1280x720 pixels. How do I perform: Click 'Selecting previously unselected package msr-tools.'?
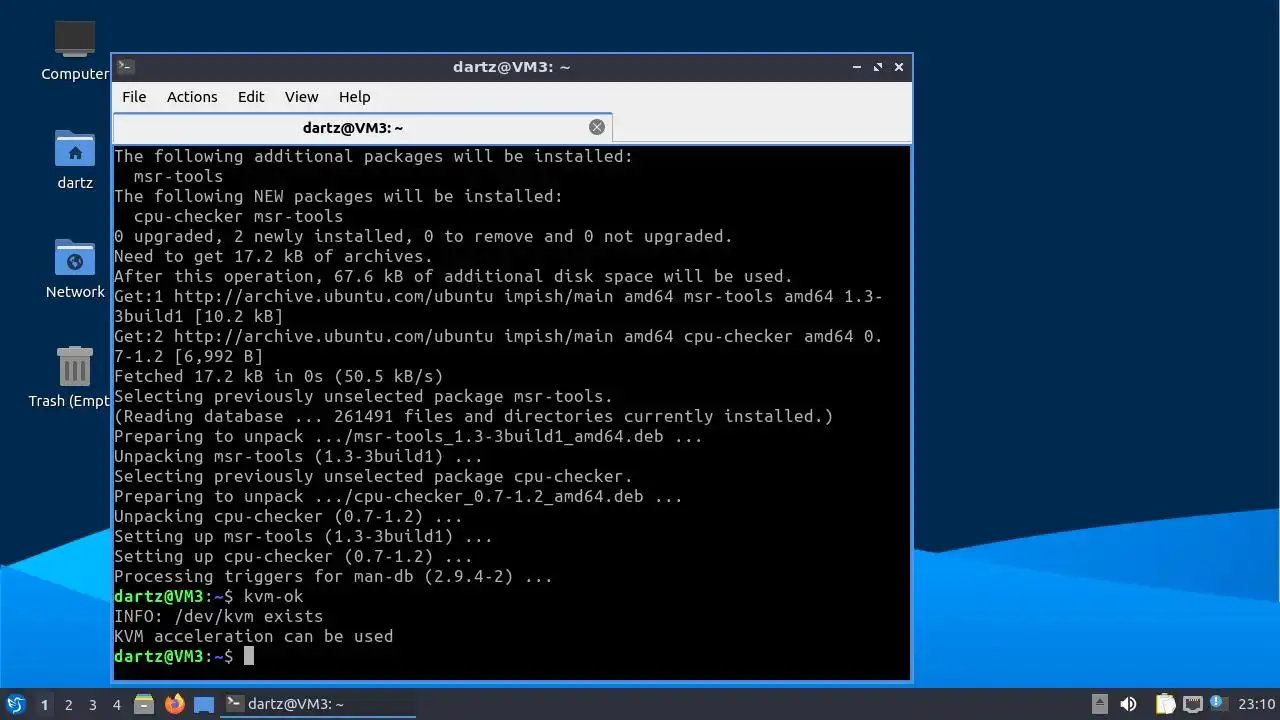pyautogui.click(x=363, y=396)
